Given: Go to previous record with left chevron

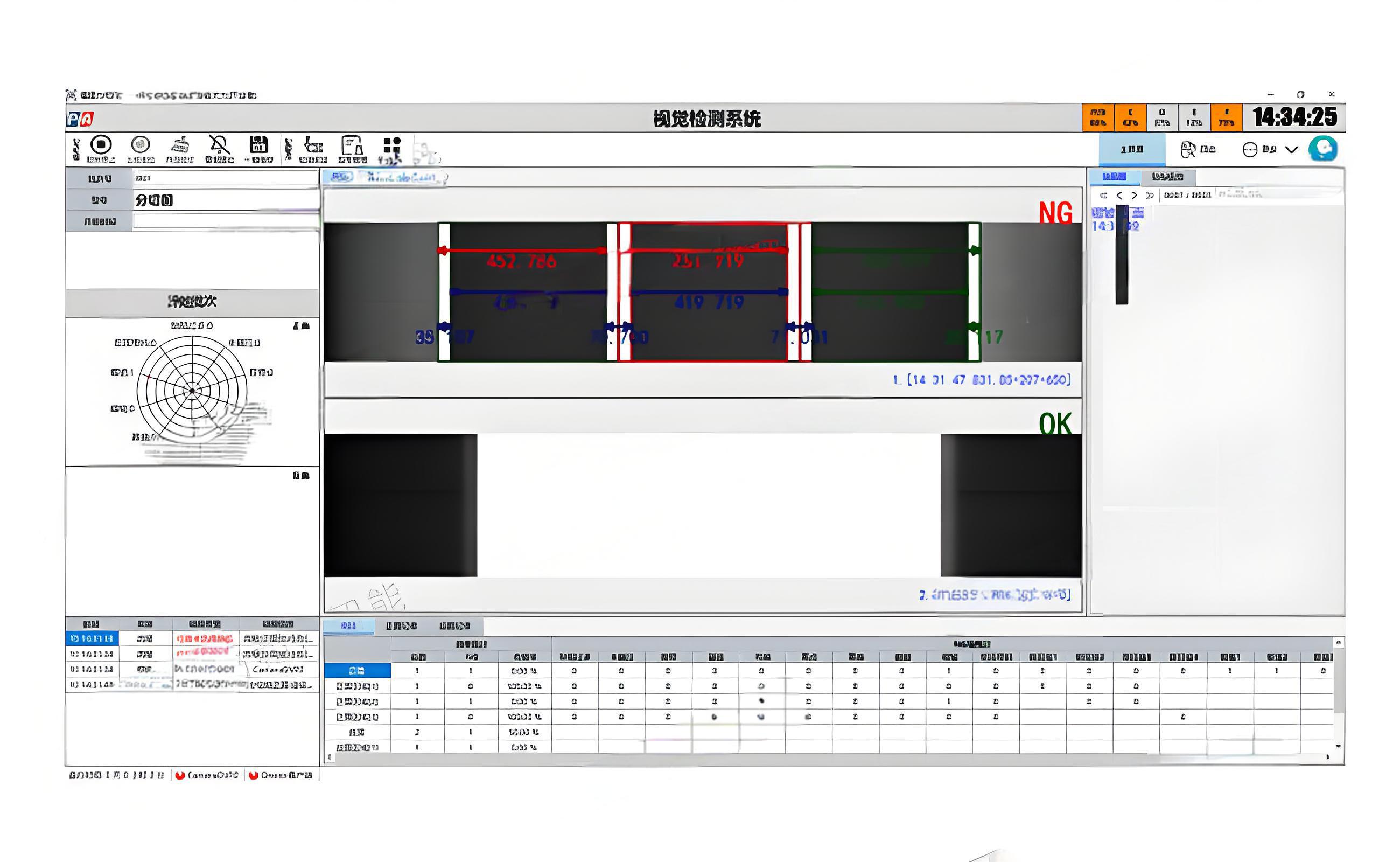Looking at the screenshot, I should pyautogui.click(x=1119, y=195).
